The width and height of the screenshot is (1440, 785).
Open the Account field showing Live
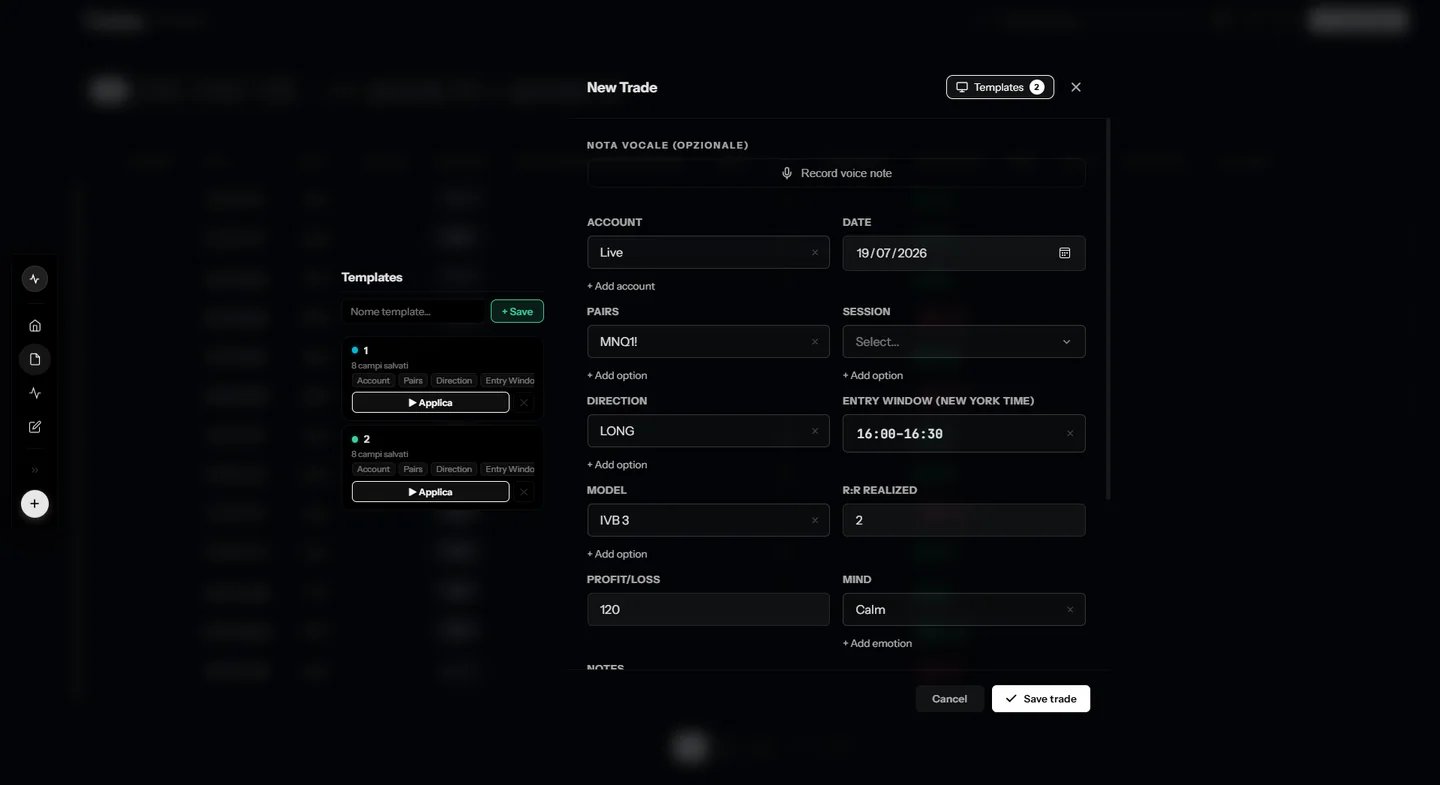pyautogui.click(x=708, y=253)
